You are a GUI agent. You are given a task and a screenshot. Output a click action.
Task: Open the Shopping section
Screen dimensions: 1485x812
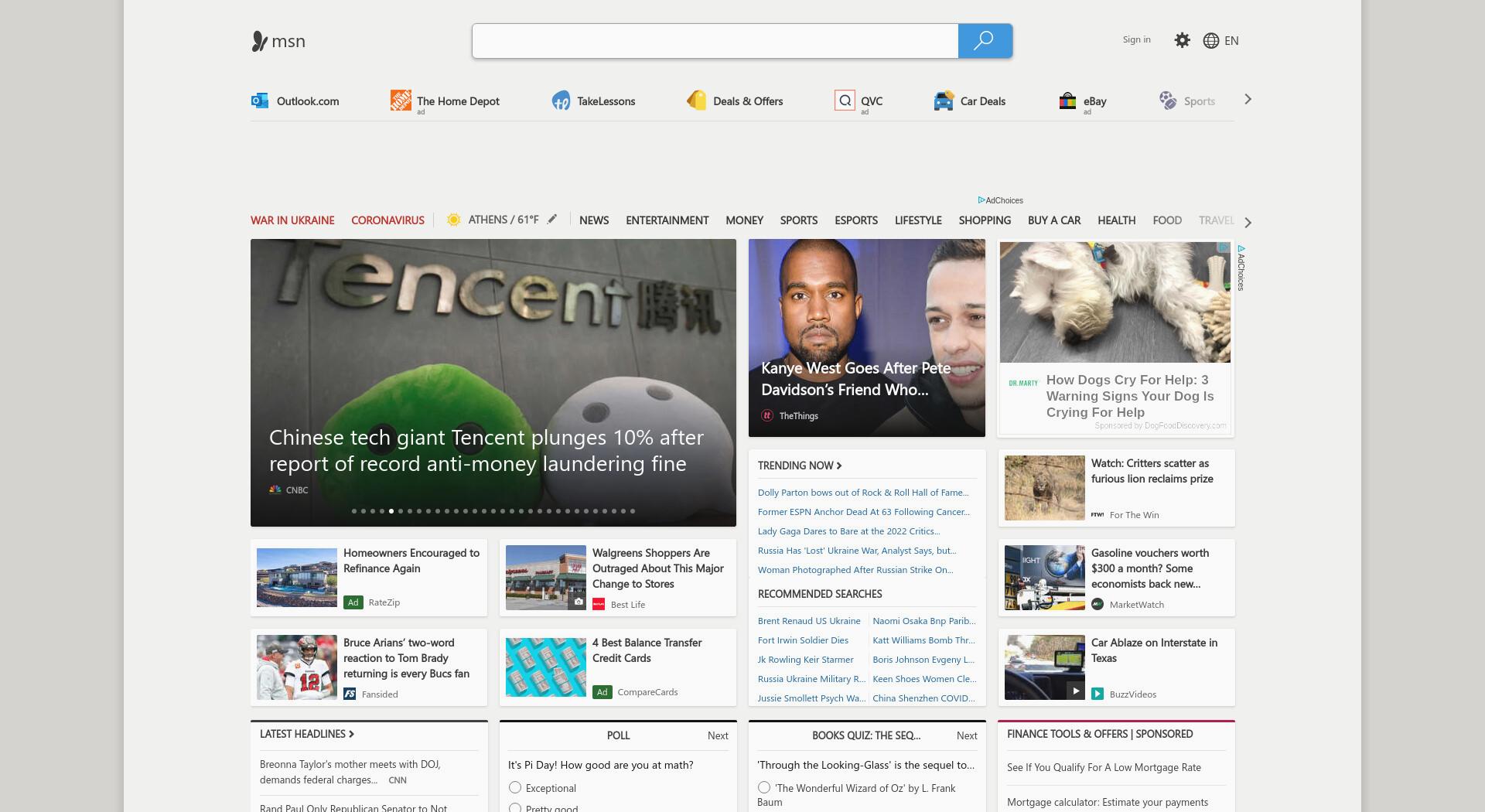click(985, 220)
